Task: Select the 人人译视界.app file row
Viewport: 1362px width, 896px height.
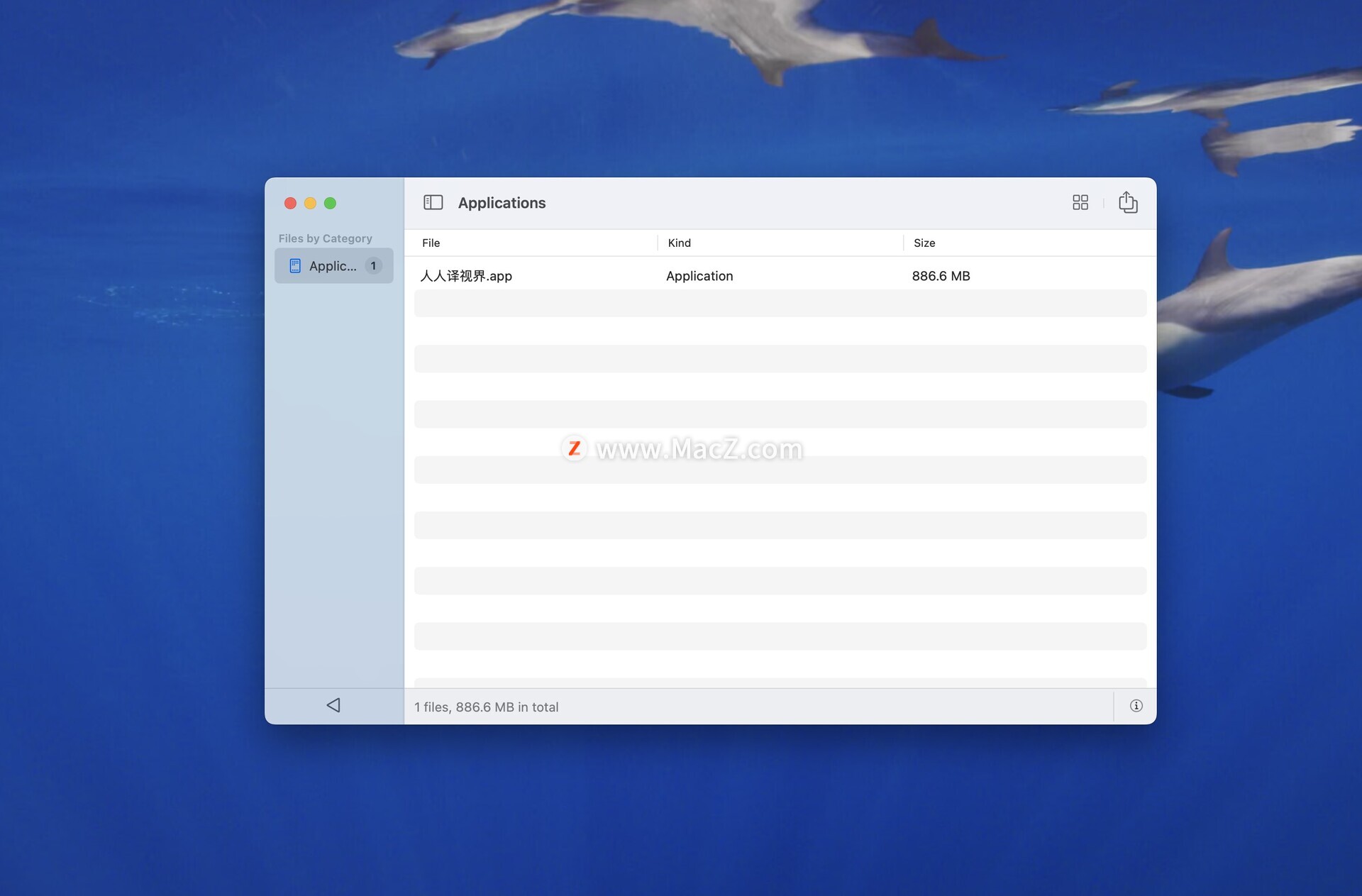Action: pyautogui.click(x=780, y=276)
